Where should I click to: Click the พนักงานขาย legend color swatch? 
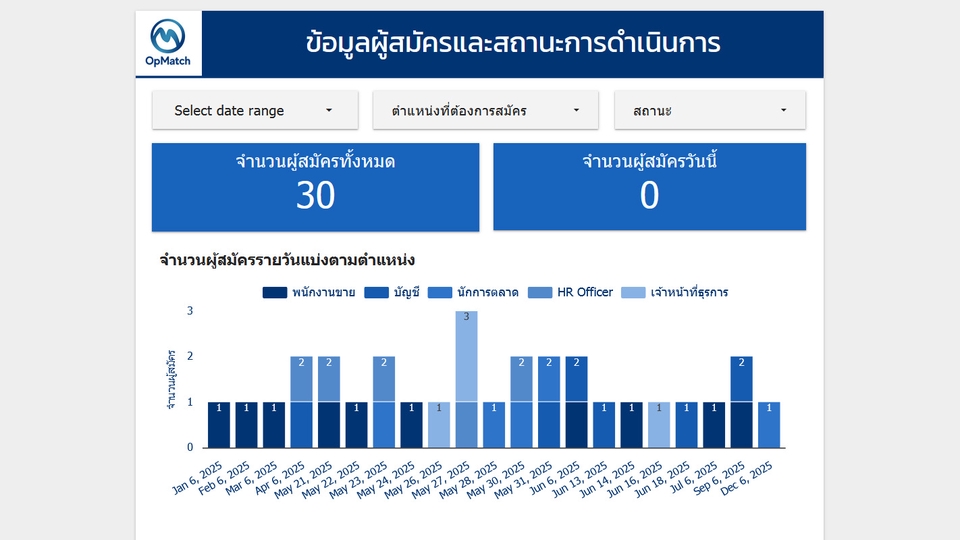275,293
